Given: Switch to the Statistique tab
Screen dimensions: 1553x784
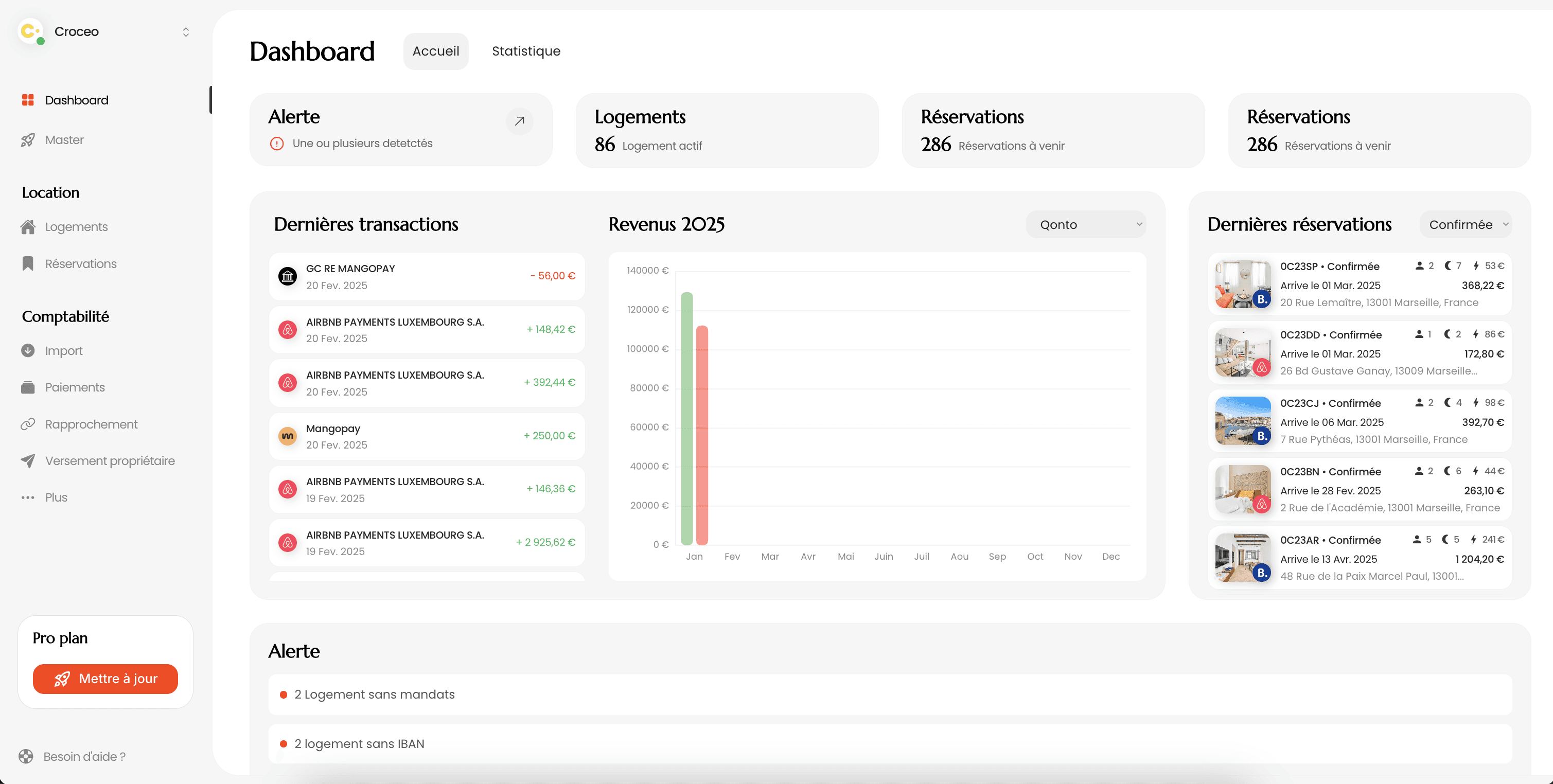Looking at the screenshot, I should click(x=526, y=51).
